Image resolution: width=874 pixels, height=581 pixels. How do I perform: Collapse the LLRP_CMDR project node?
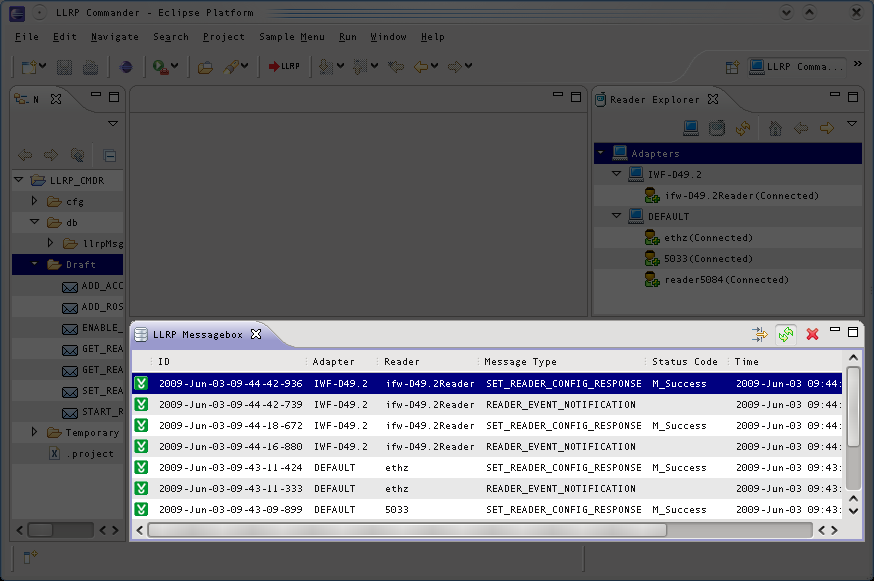point(18,180)
